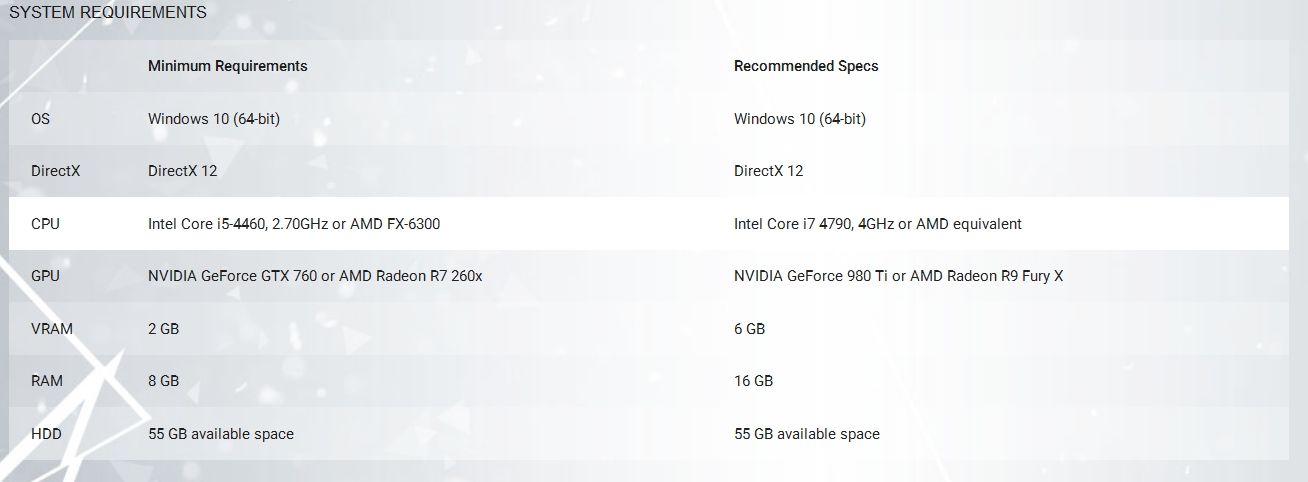1308x482 pixels.
Task: Click DirectX 12 under Recommended Specs
Action: tap(768, 171)
